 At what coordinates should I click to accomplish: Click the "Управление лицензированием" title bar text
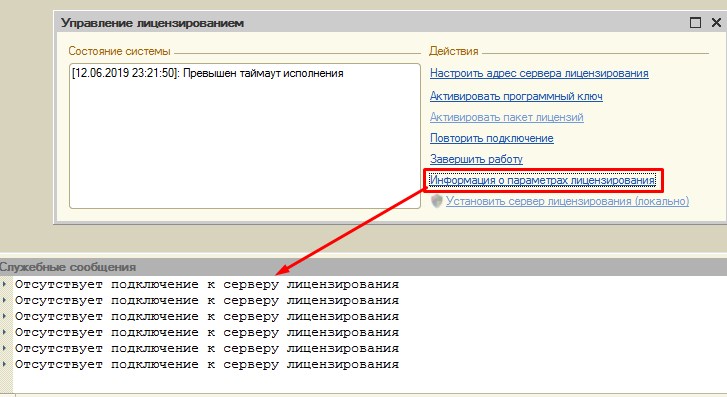(x=153, y=23)
